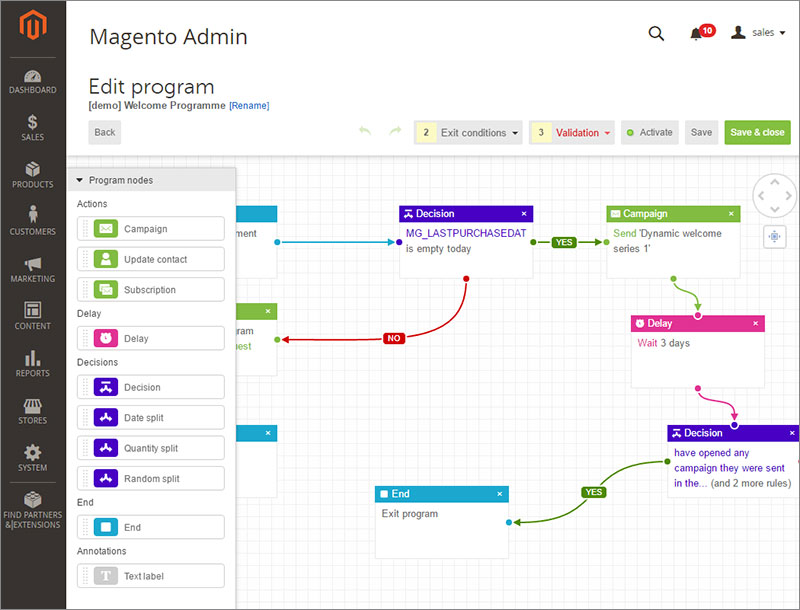The height and width of the screenshot is (610, 800).
Task: Close the End node on the canvas
Action: coord(499,494)
